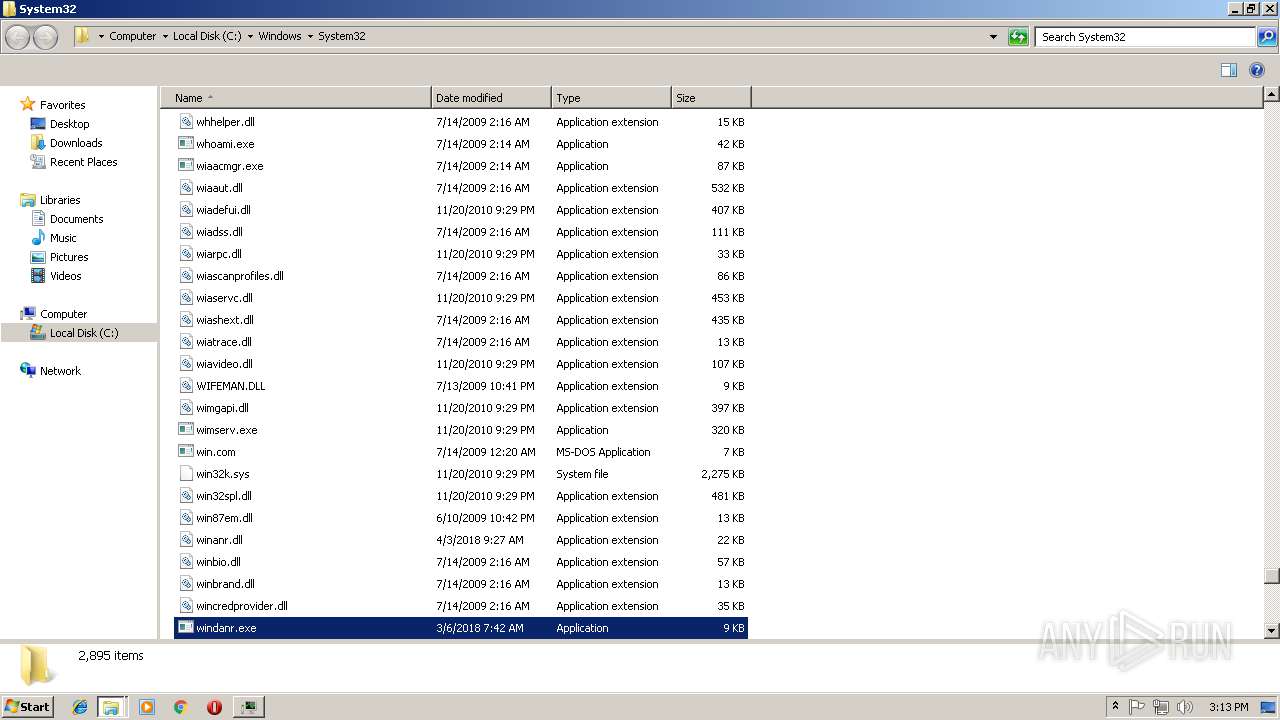Expand the dropdown arrow after Windows breadcrumb
This screenshot has height=720, width=1280.
310,36
